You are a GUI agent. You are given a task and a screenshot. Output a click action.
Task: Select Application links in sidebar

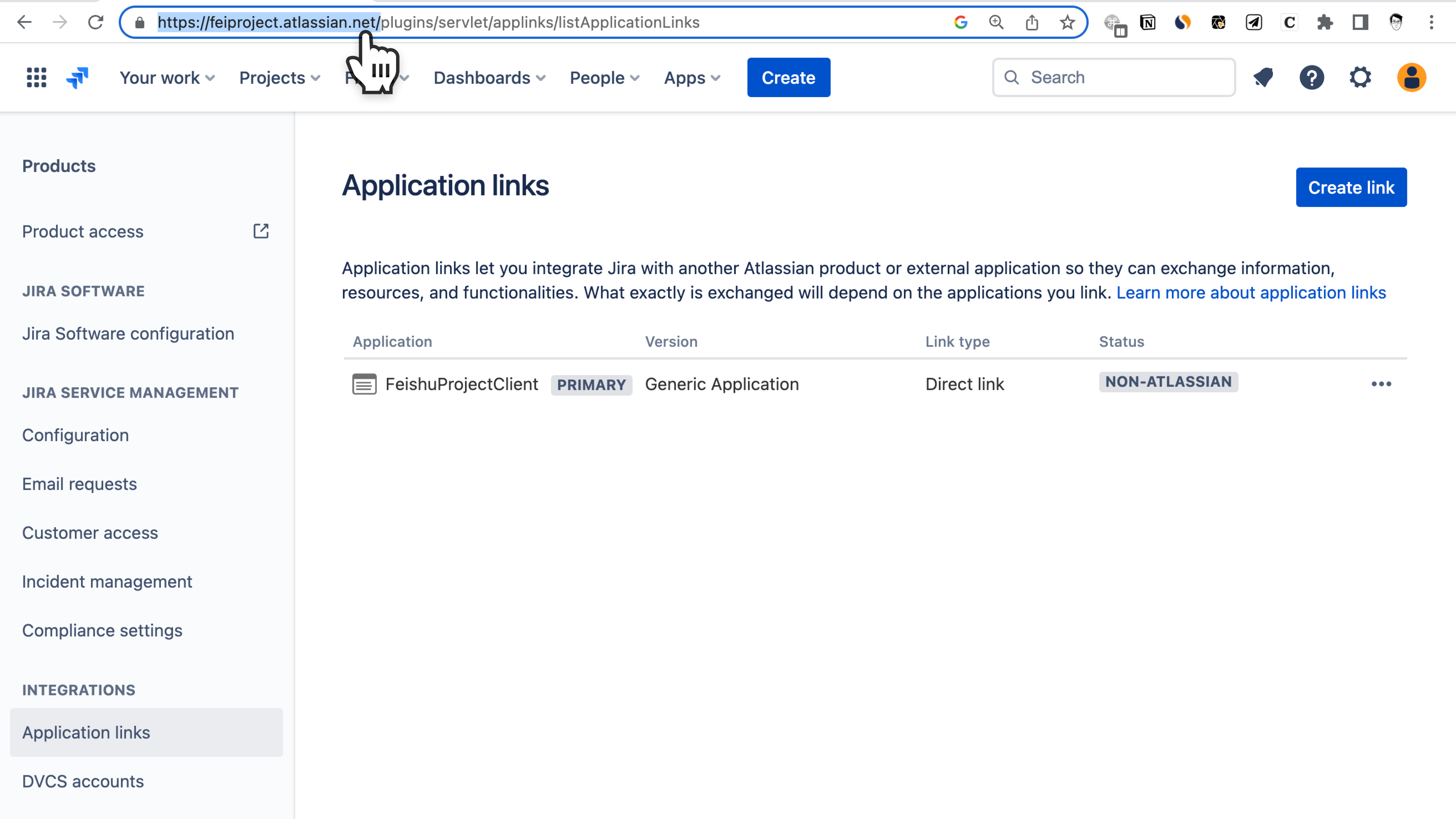(x=146, y=733)
